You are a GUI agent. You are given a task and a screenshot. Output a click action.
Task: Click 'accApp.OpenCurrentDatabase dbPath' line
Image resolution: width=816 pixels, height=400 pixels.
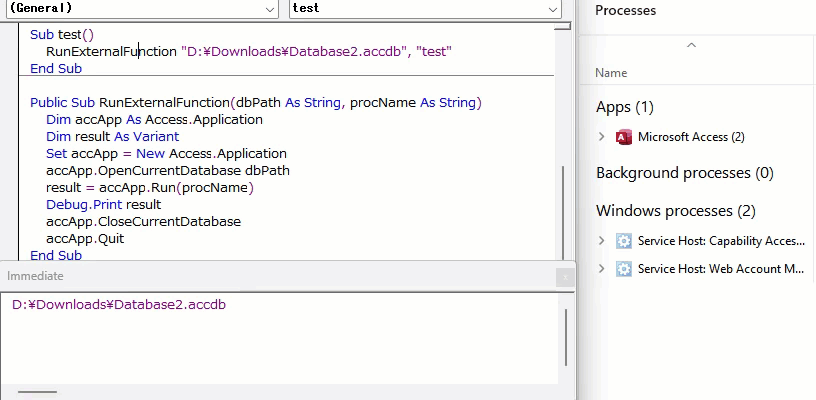pyautogui.click(x=168, y=171)
